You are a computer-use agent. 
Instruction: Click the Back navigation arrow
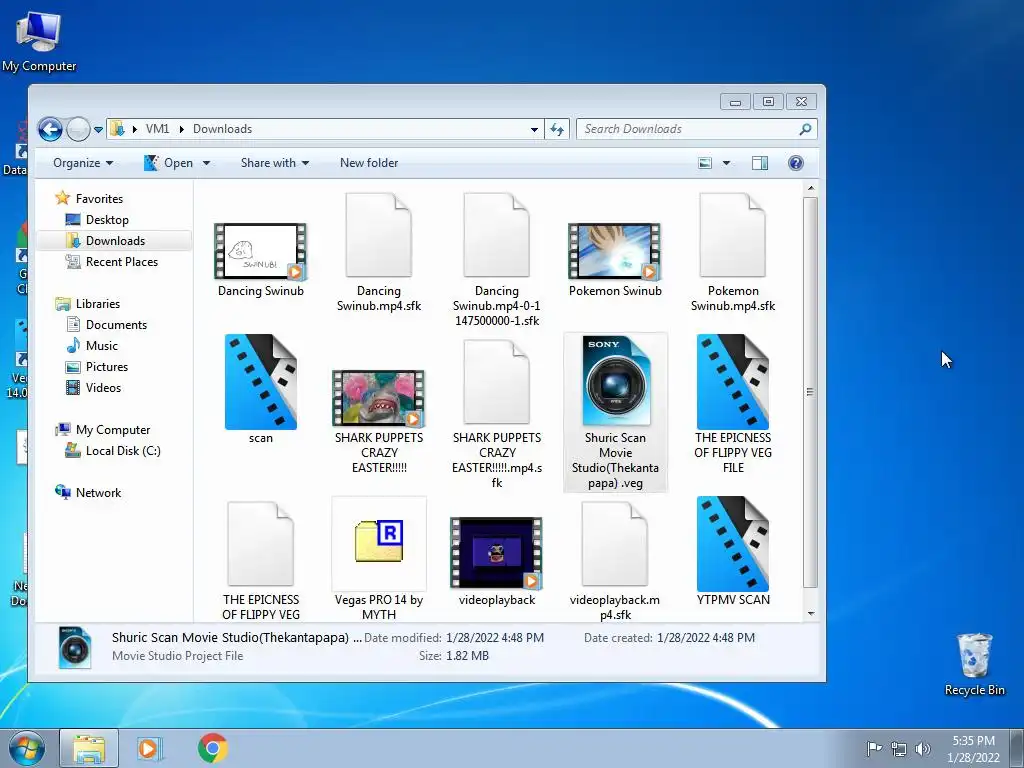[50, 129]
